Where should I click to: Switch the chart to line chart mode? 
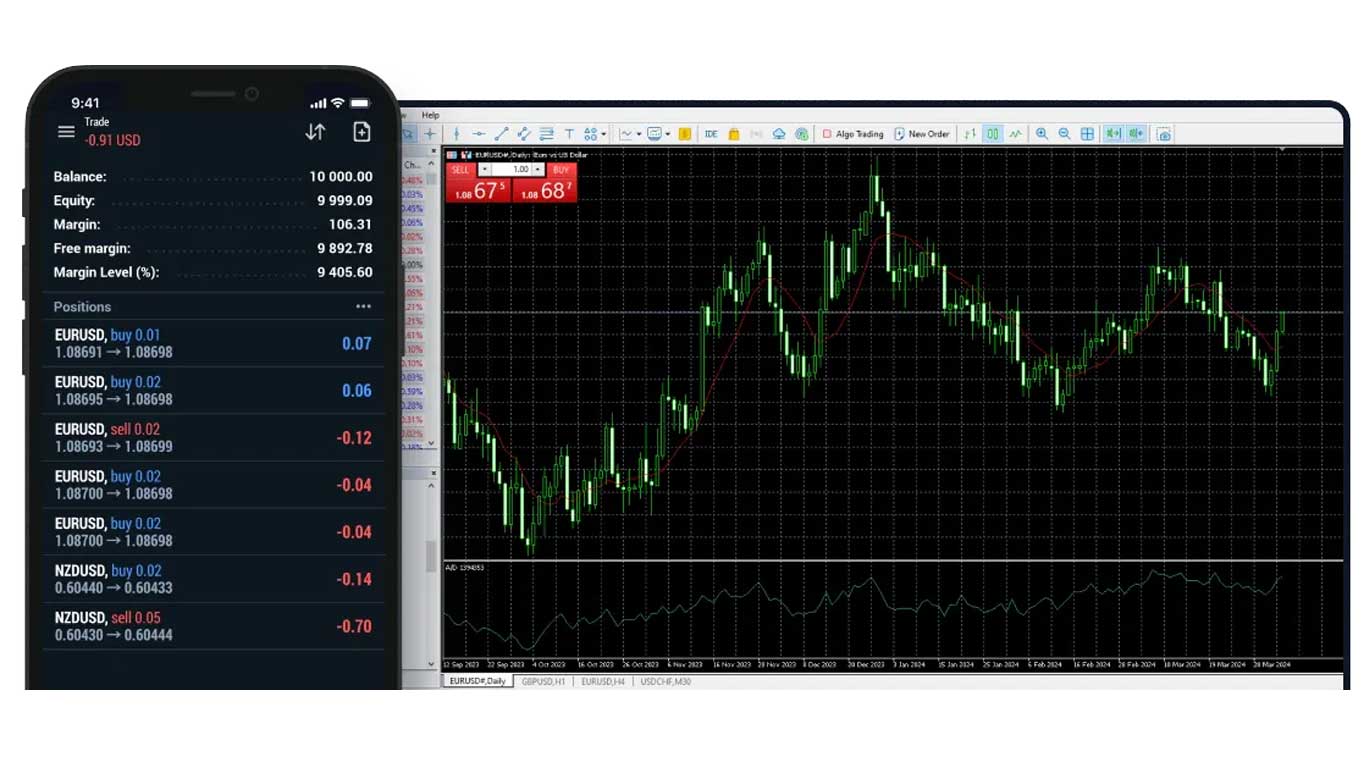[1014, 133]
